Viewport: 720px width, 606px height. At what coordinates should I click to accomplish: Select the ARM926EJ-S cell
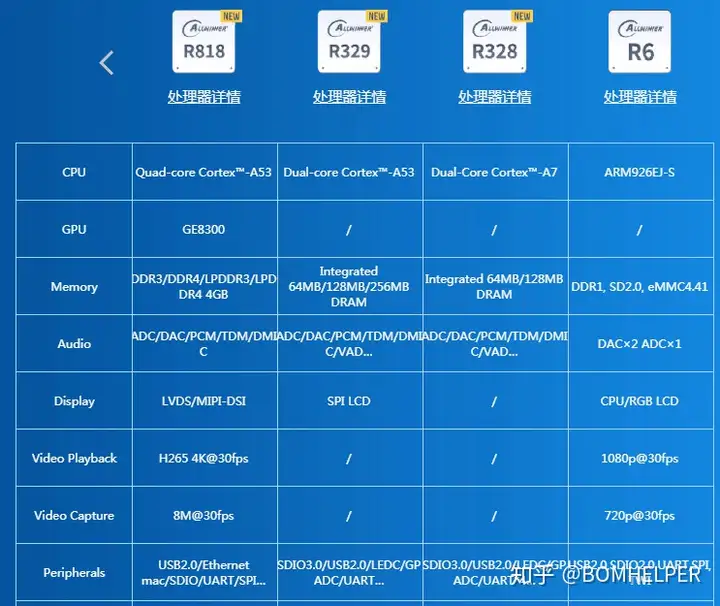pos(640,172)
